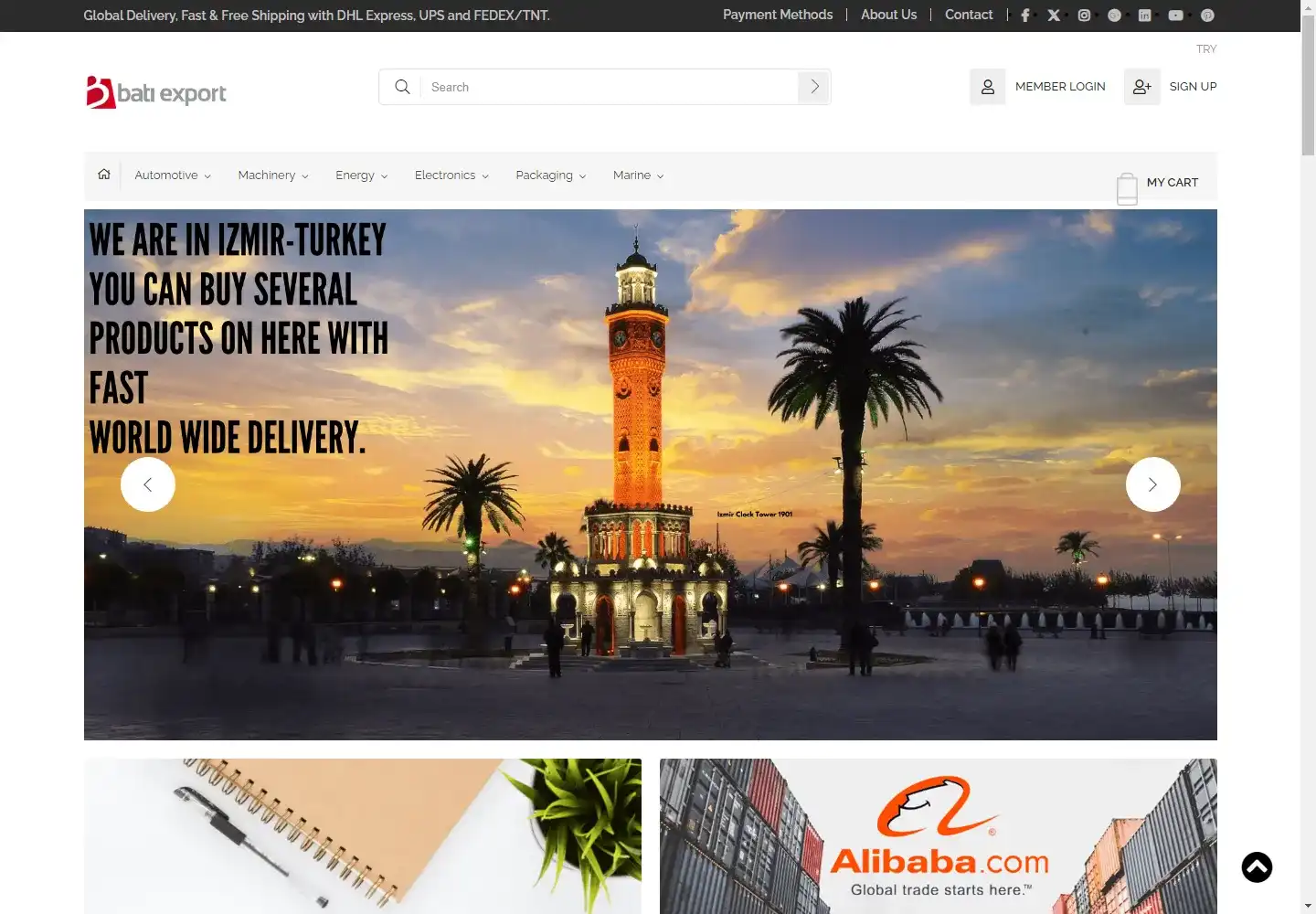The height and width of the screenshot is (914, 1316).
Task: Open the About Us link
Action: point(888,15)
